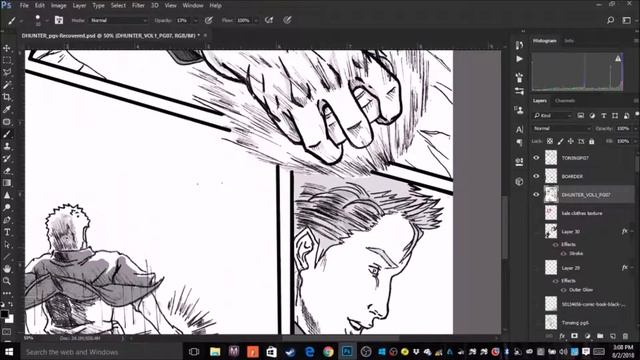This screenshot has width=640, height=360.
Task: Select the Eyedropper tool
Action: (x=7, y=109)
